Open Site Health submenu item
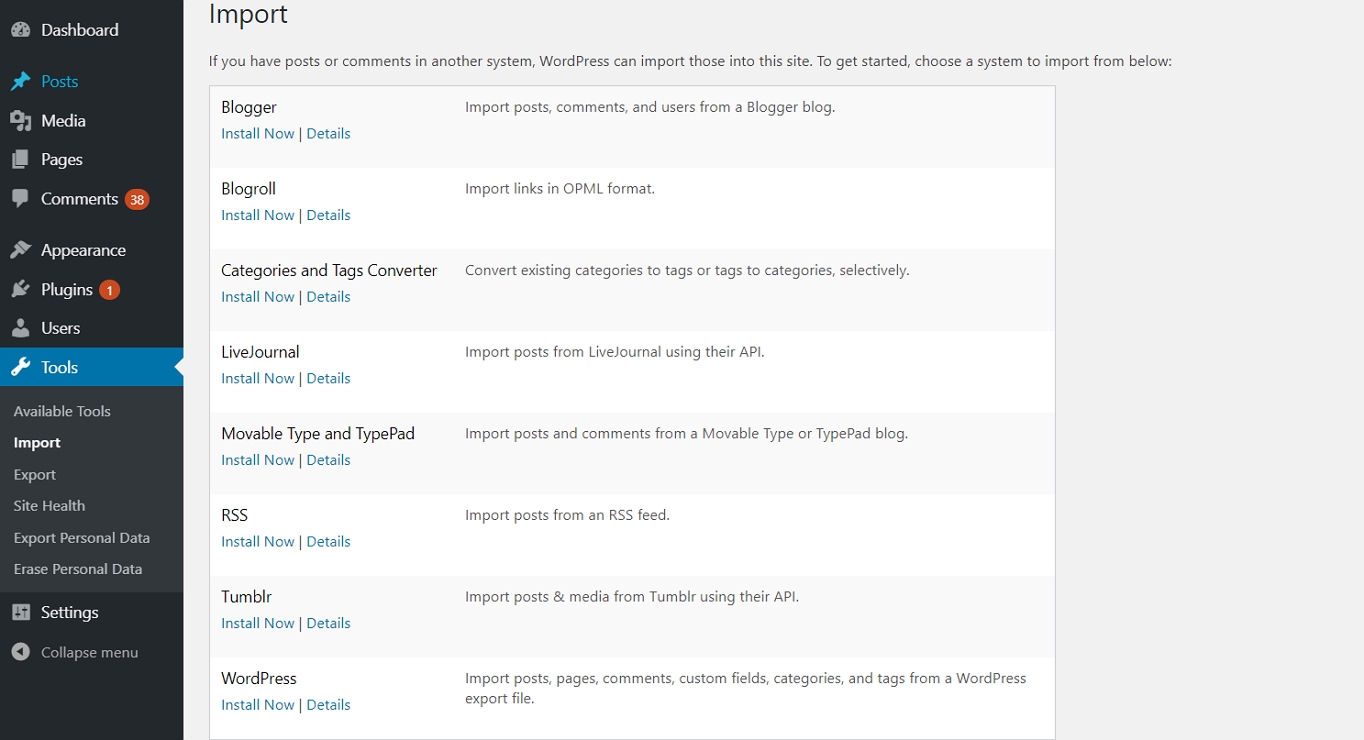Viewport: 1364px width, 740px height. [49, 506]
